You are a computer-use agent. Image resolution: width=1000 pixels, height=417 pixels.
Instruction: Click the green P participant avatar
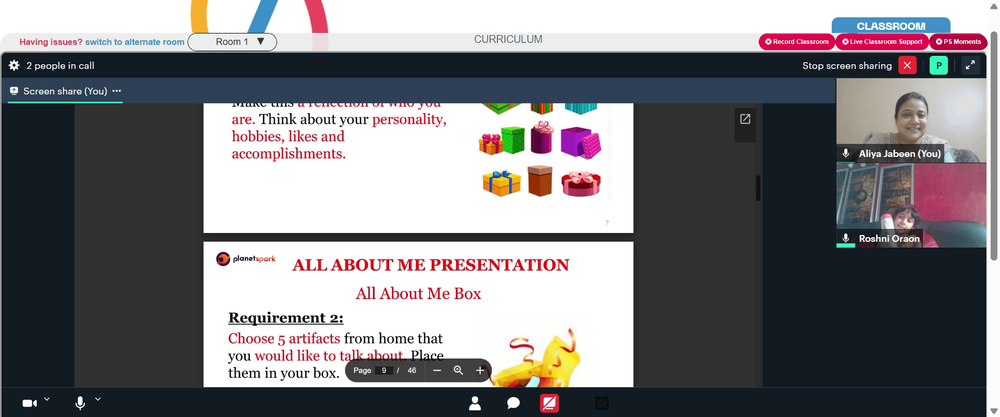coord(939,66)
